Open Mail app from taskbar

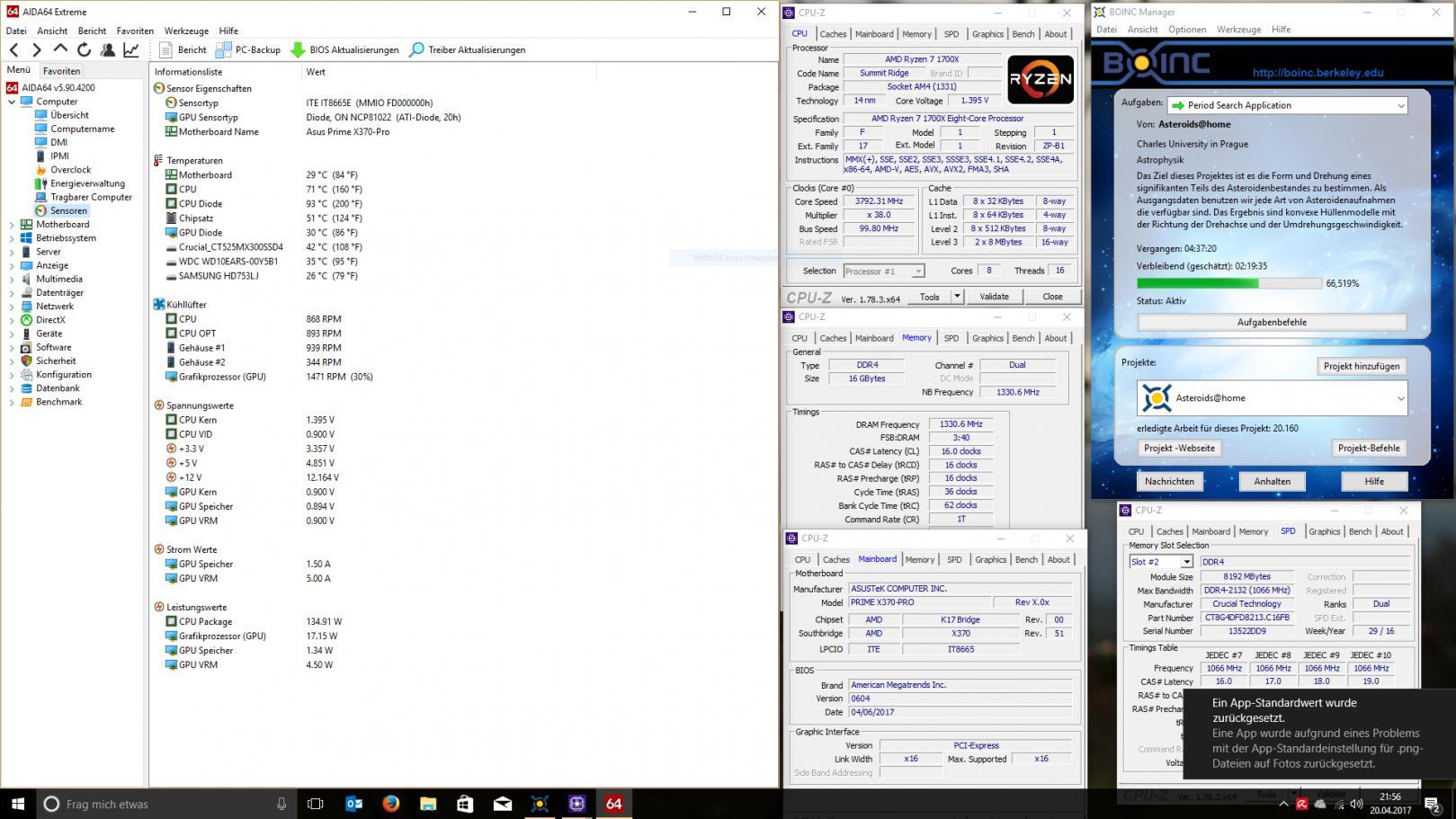point(503,804)
